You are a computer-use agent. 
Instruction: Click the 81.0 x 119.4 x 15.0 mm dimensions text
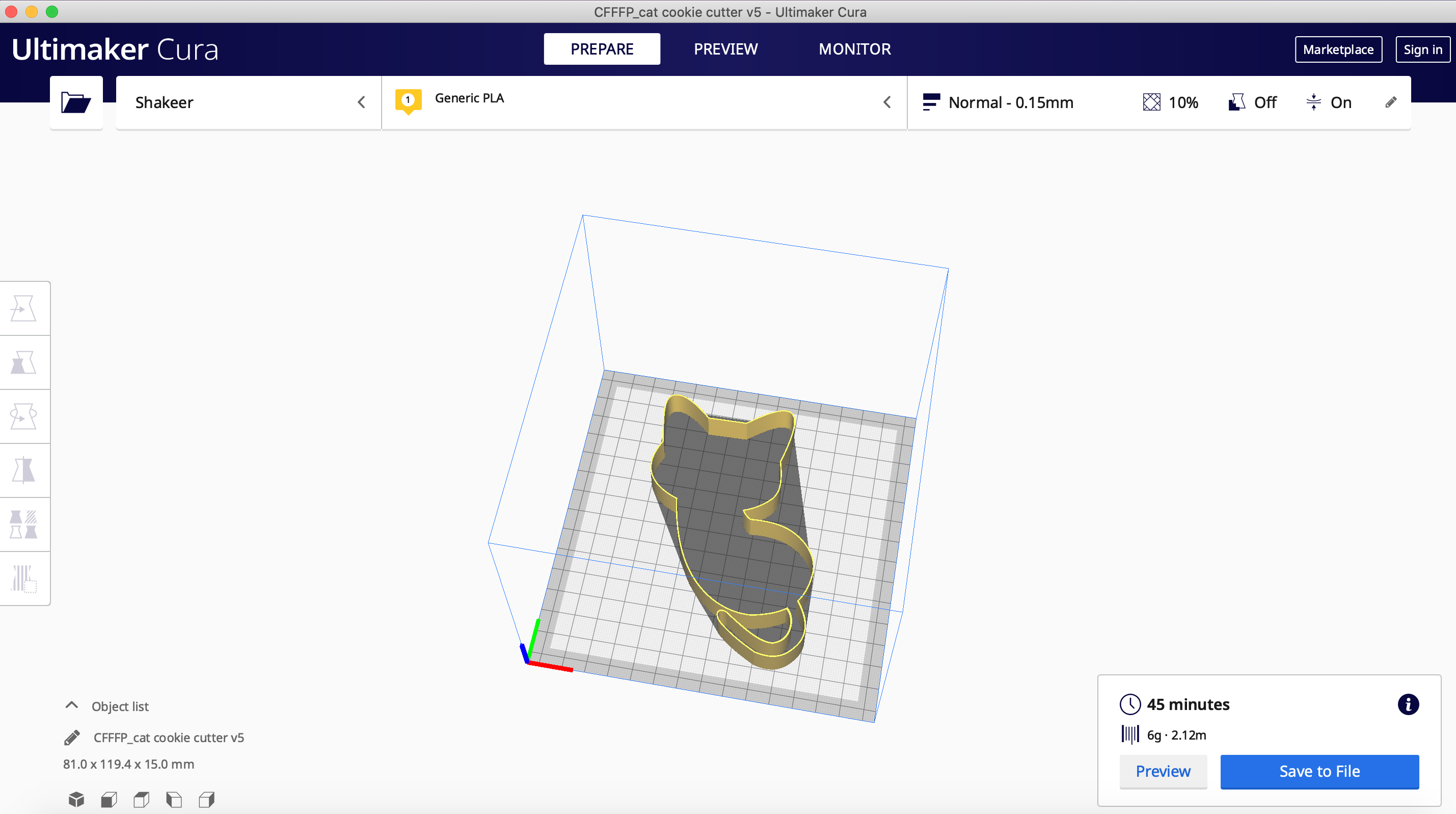[128, 764]
